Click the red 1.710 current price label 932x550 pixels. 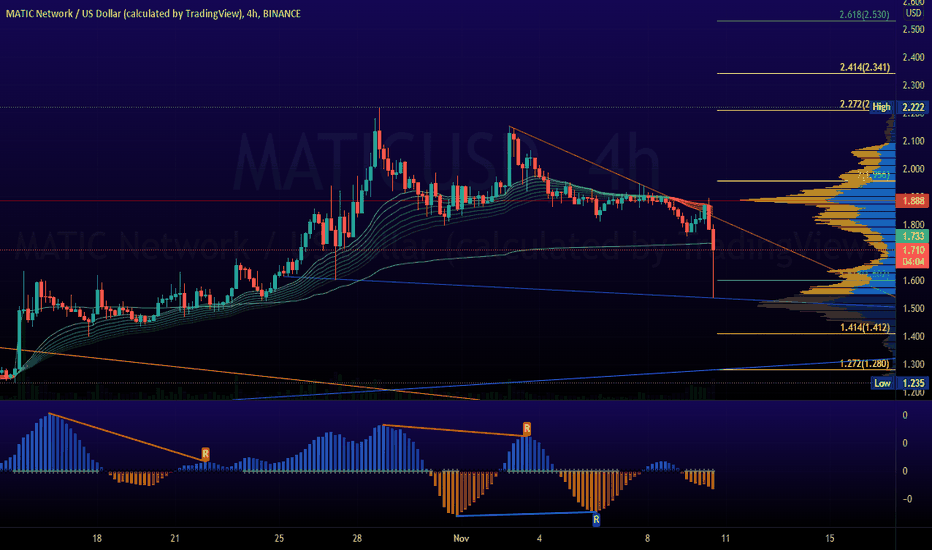pyautogui.click(x=913, y=250)
